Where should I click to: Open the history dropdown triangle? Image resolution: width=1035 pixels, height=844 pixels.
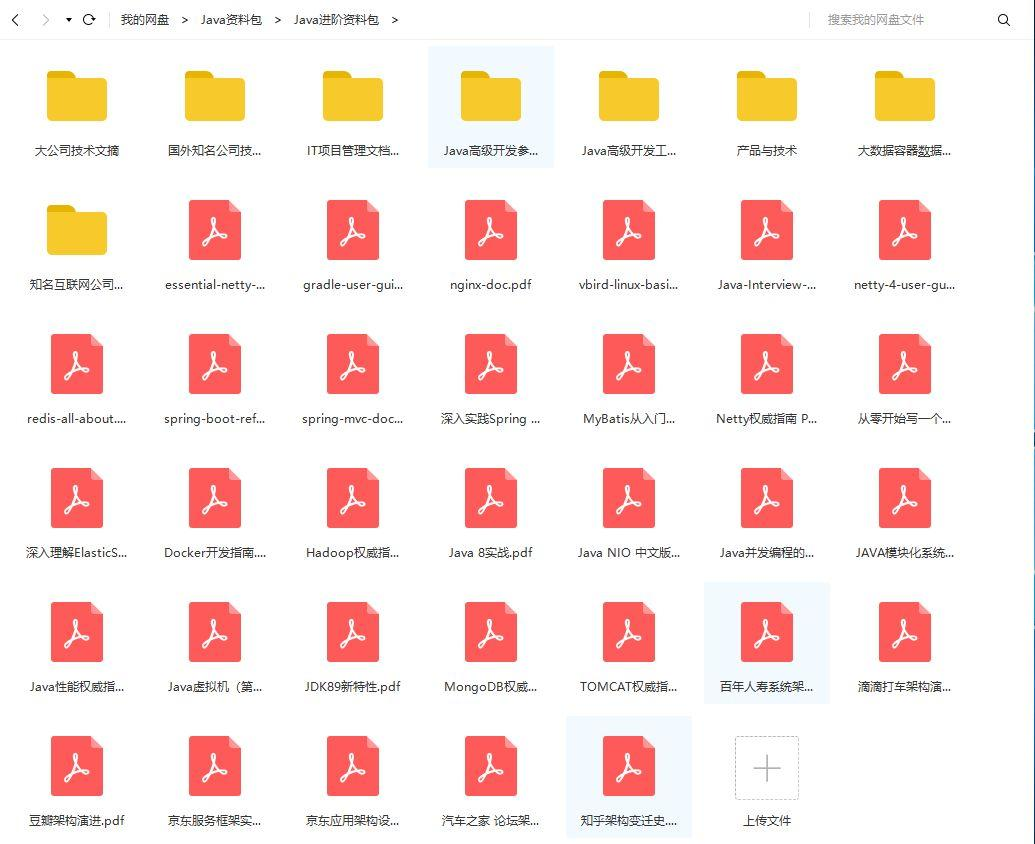click(69, 20)
